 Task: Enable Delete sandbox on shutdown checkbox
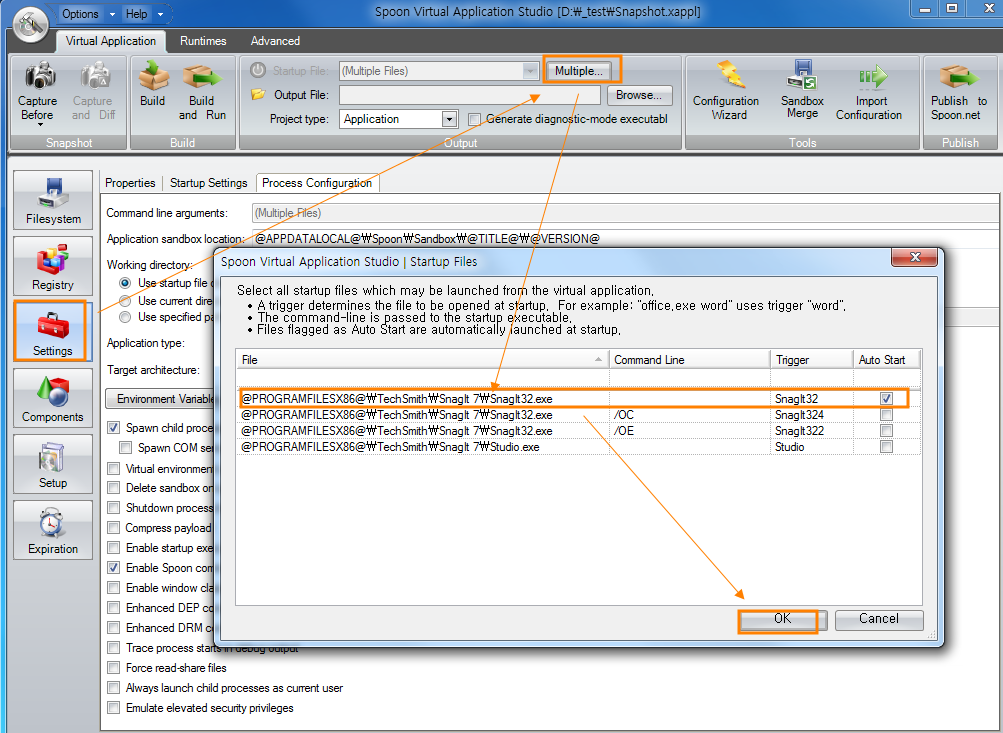[113, 487]
